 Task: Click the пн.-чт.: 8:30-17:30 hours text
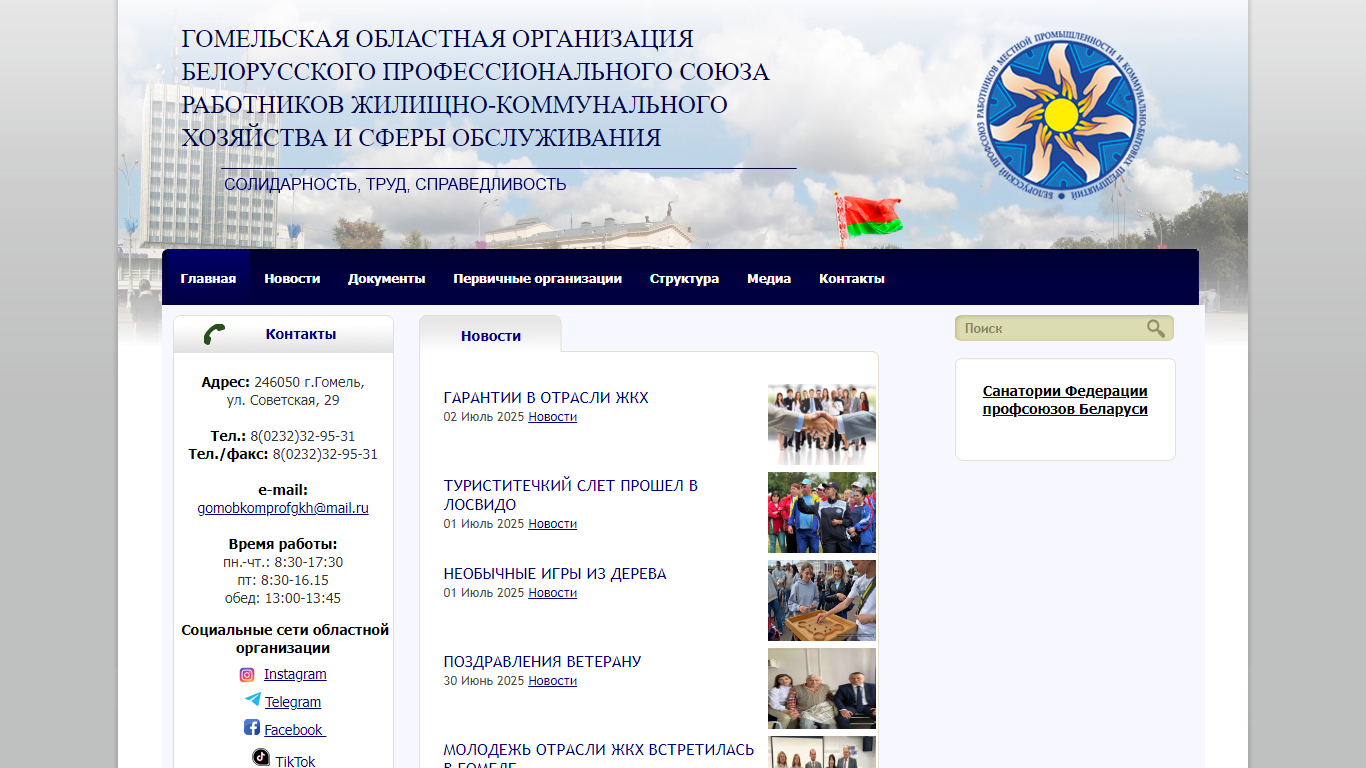tap(283, 562)
